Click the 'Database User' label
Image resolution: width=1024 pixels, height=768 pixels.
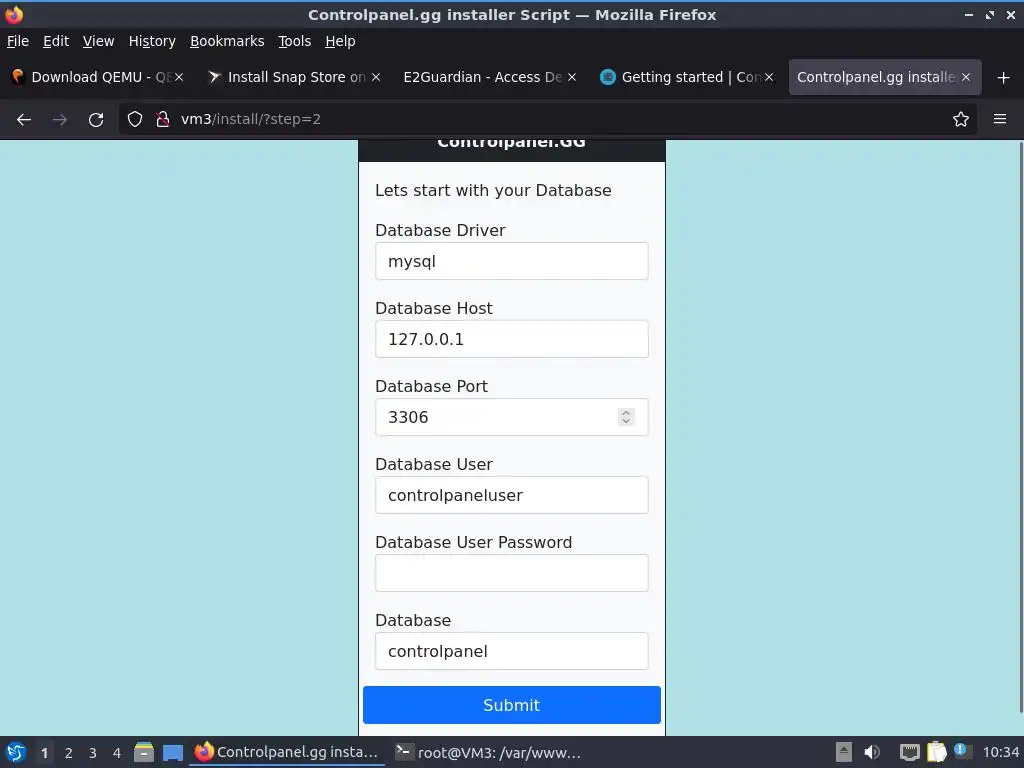pos(434,464)
